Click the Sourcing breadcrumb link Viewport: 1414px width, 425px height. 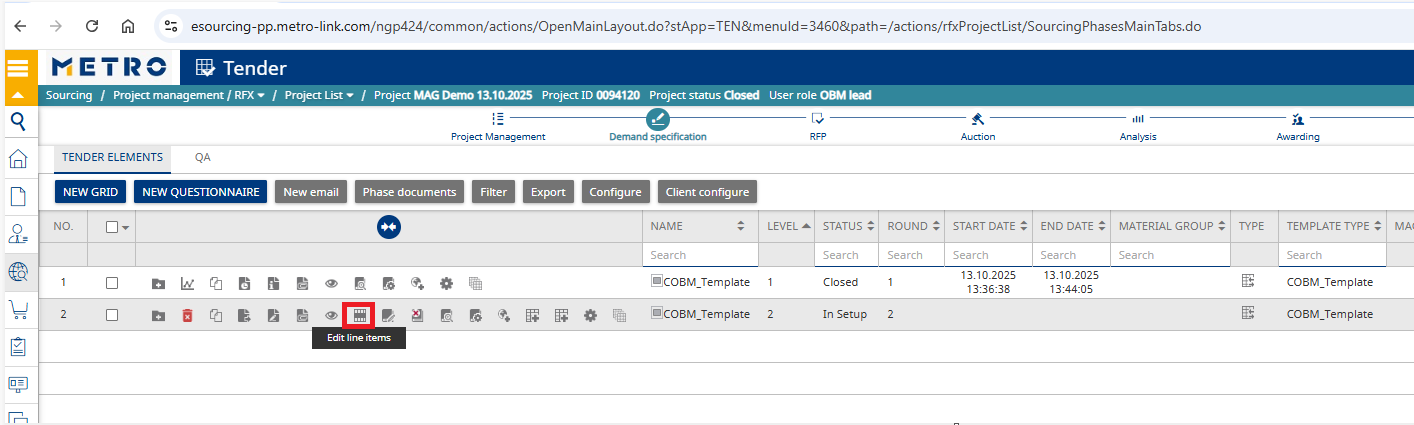point(68,95)
